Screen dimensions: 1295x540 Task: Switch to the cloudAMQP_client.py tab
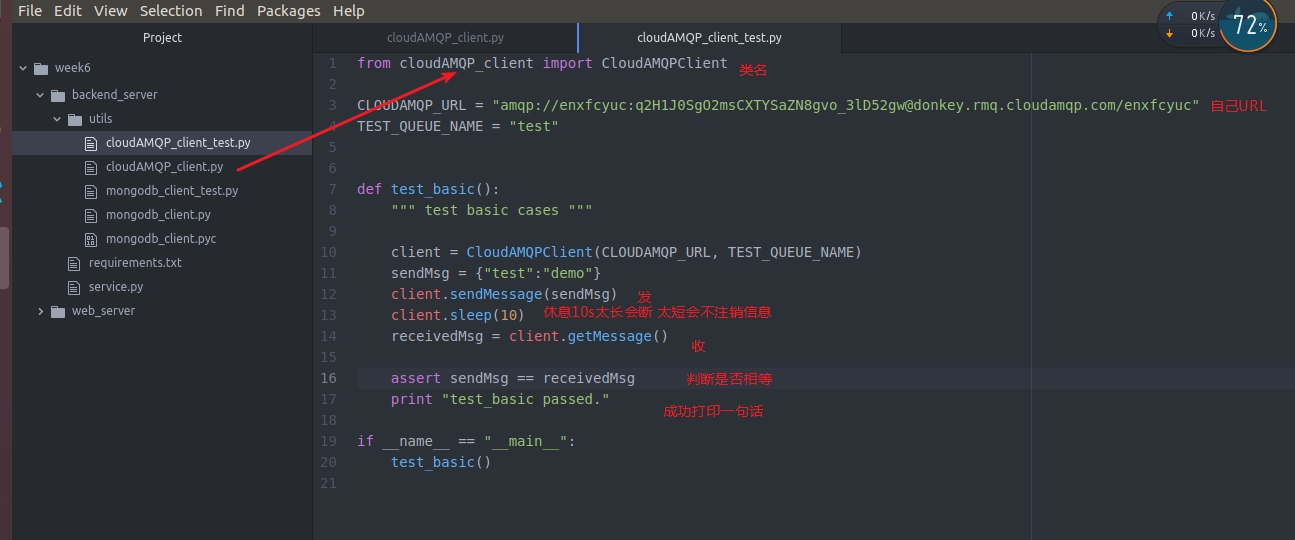pyautogui.click(x=445, y=38)
